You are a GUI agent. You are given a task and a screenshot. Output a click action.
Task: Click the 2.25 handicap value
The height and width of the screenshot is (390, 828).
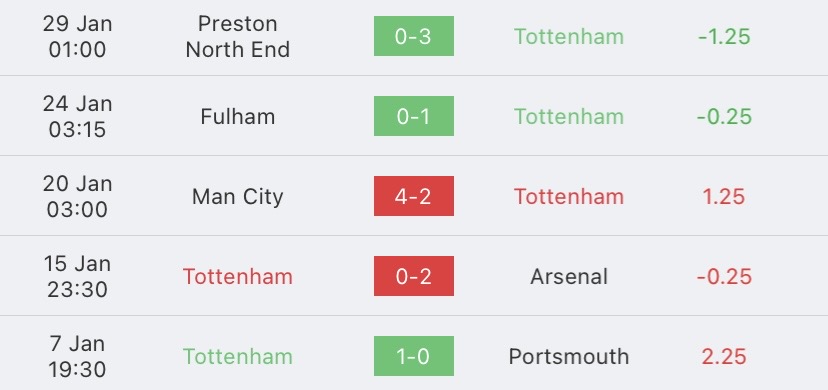pos(724,357)
